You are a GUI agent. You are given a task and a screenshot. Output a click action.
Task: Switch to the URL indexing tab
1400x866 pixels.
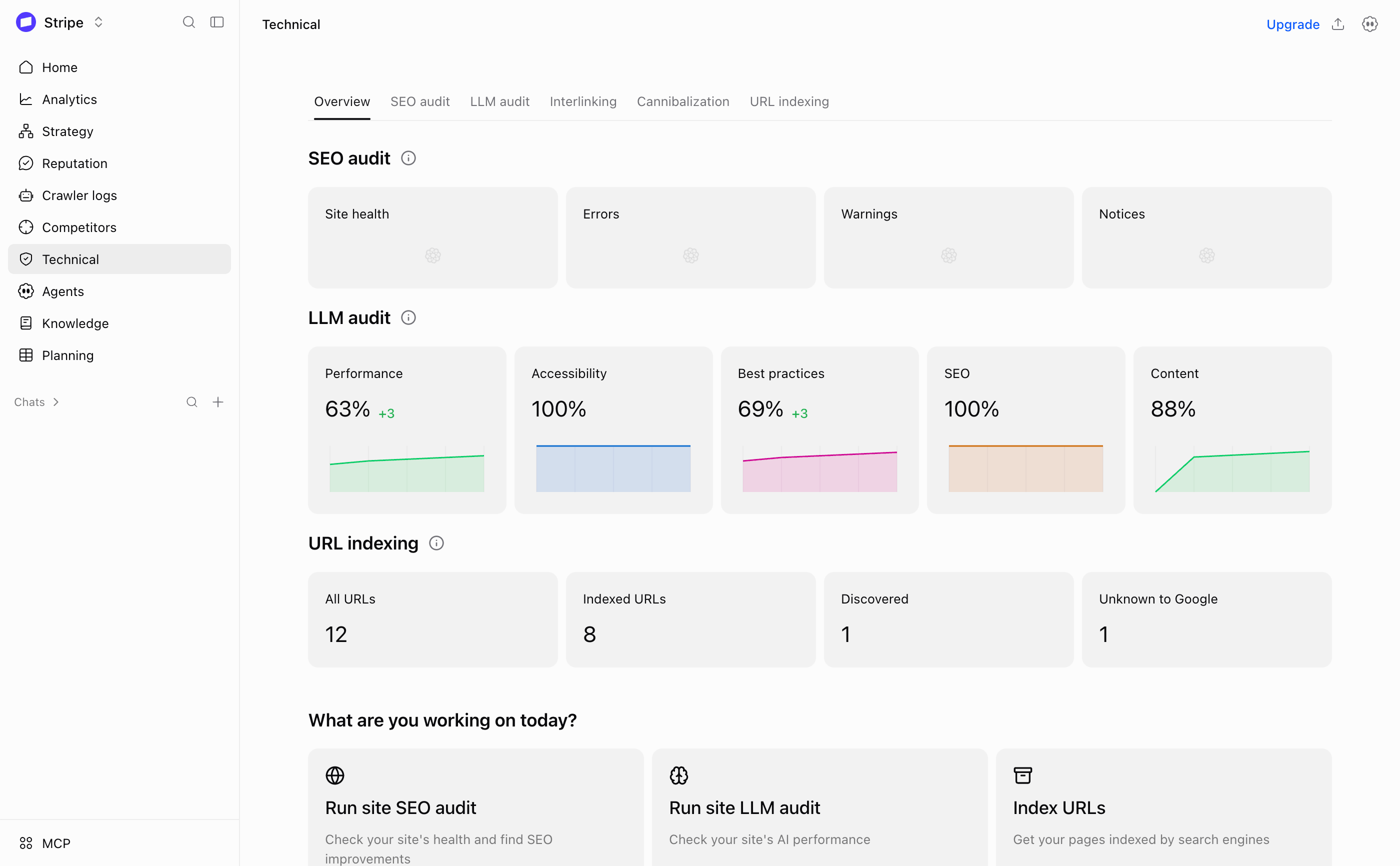[x=789, y=101]
